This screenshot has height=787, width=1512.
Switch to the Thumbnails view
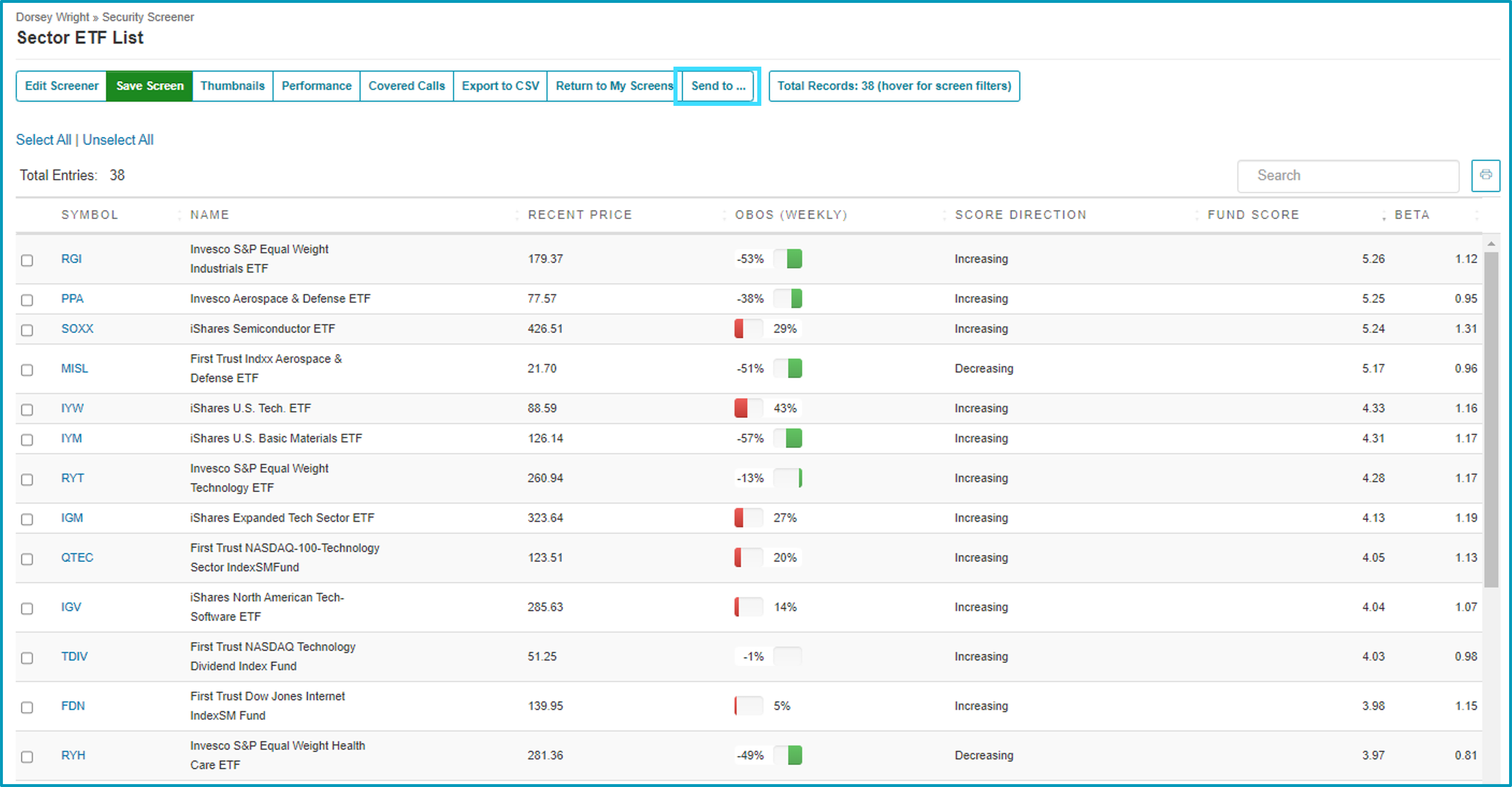(x=233, y=86)
